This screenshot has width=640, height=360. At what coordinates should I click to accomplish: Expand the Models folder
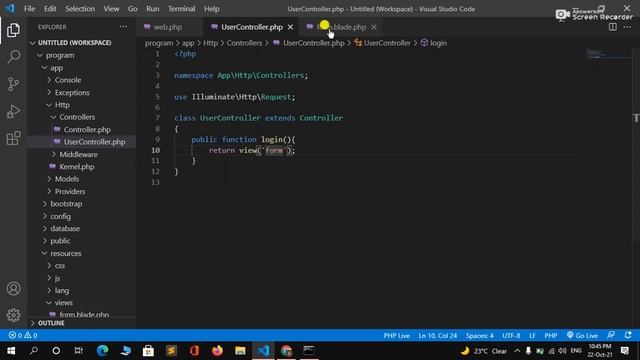click(x=67, y=179)
